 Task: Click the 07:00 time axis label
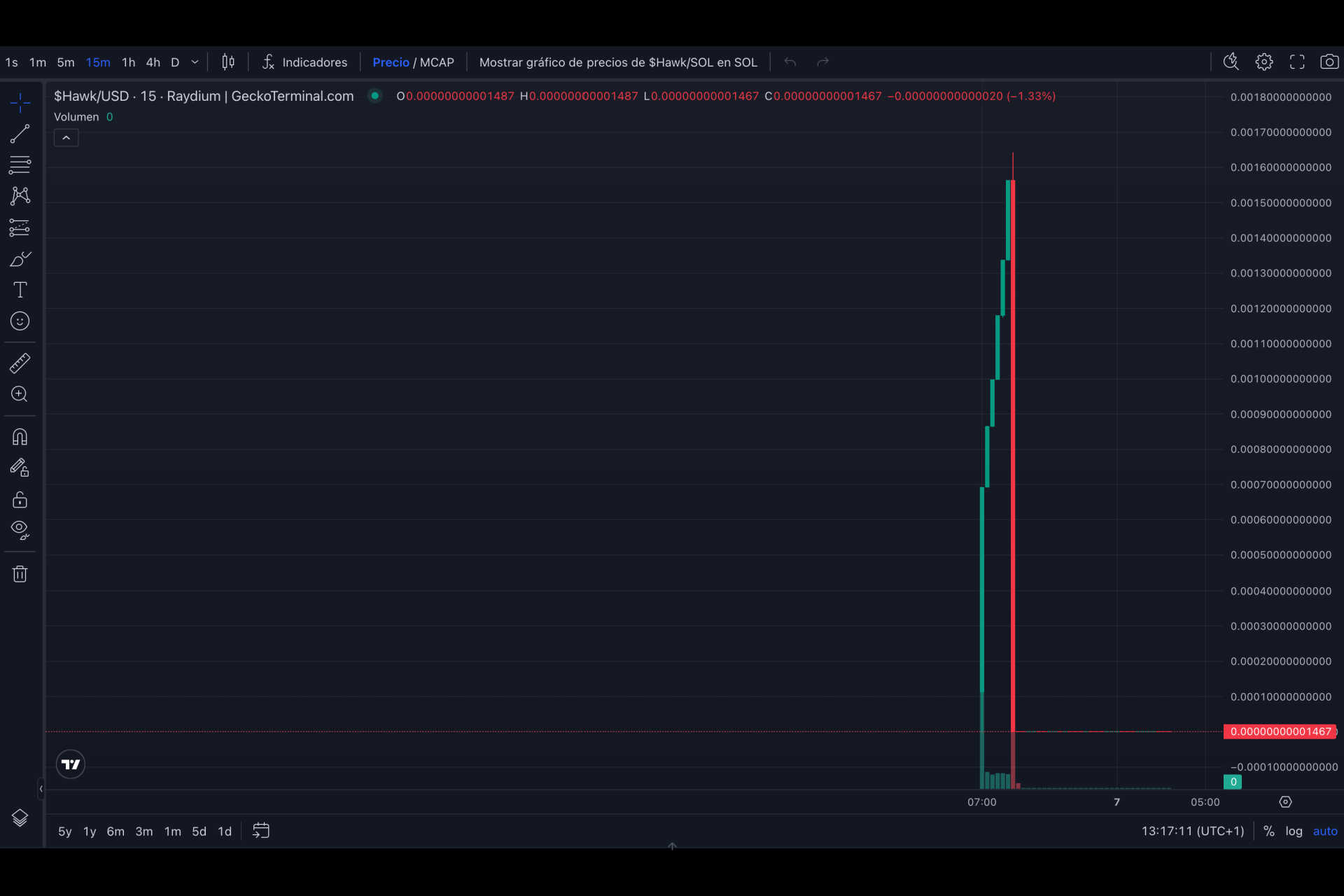click(981, 802)
